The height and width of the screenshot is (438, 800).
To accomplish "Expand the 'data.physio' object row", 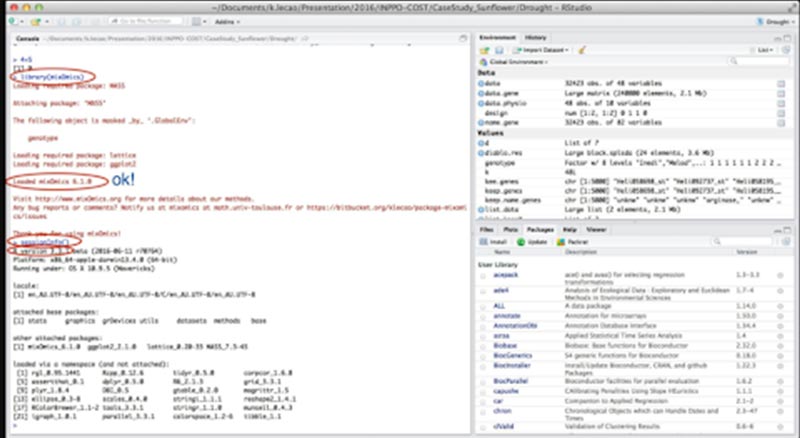I will pyautogui.click(x=481, y=103).
